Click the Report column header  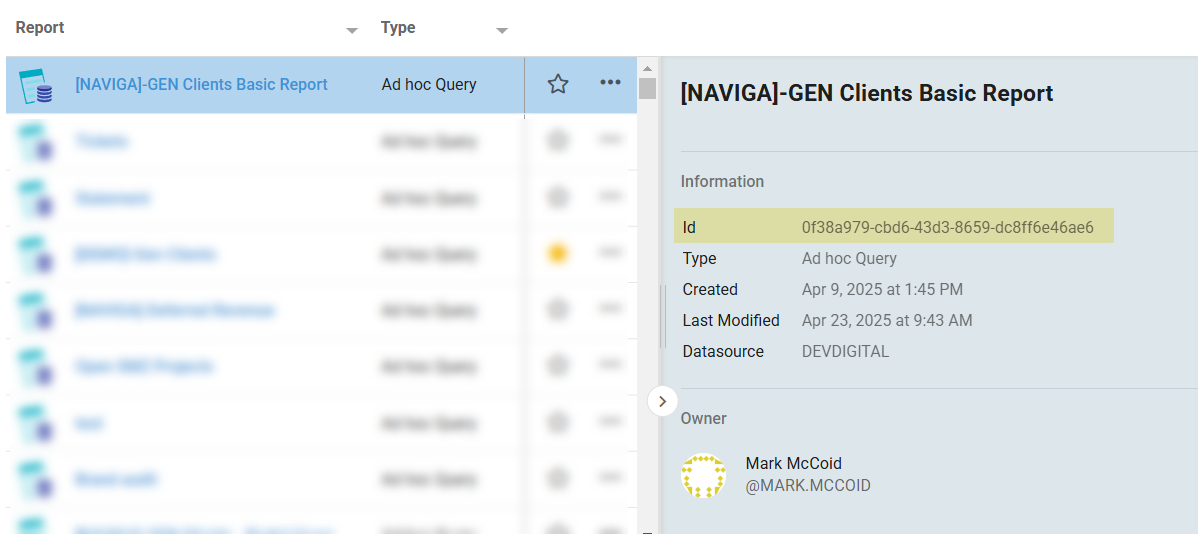coord(40,28)
